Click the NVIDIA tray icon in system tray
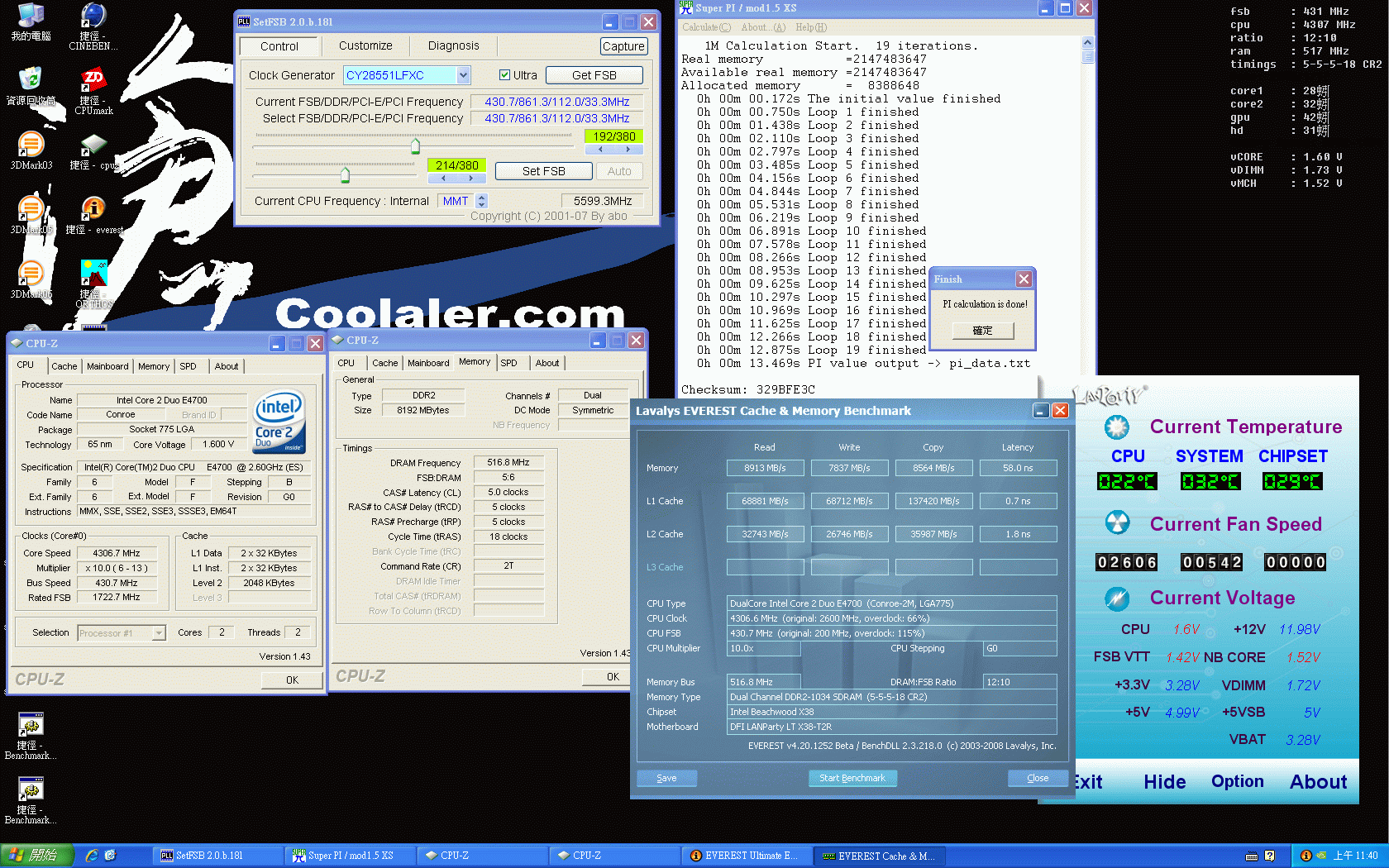 pos(1321,856)
